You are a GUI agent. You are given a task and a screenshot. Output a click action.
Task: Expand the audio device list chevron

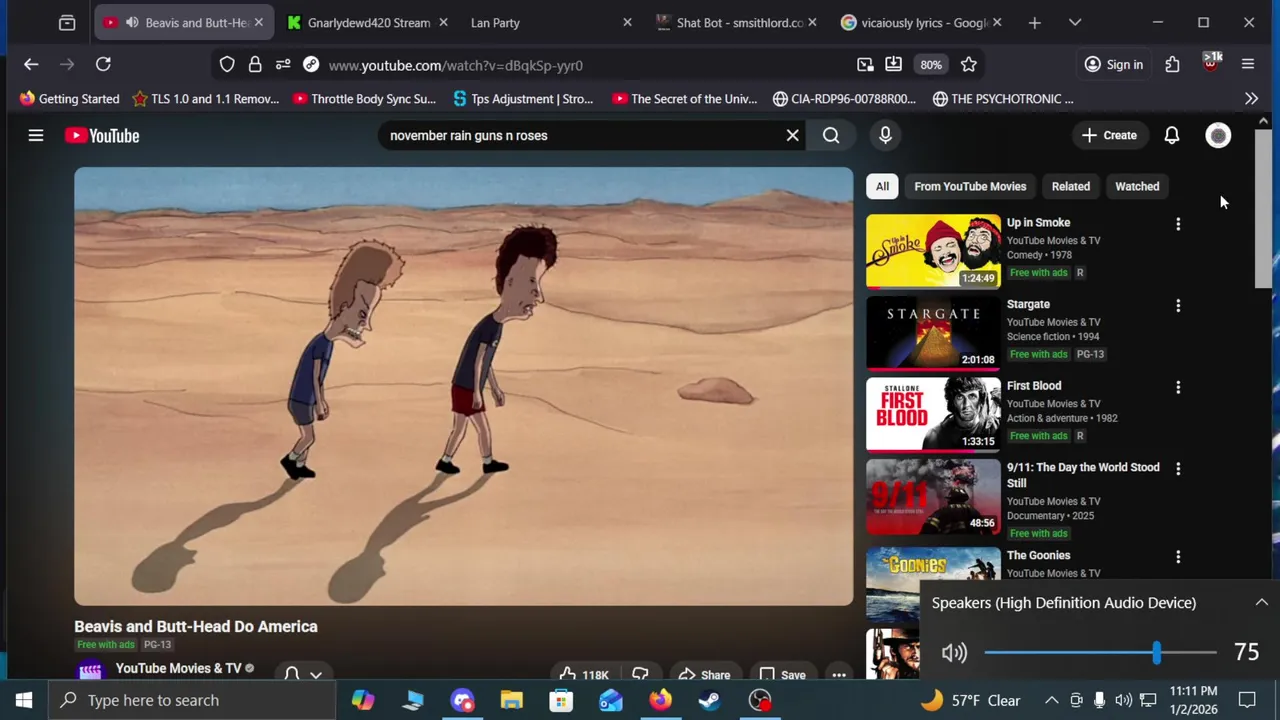[1261, 602]
